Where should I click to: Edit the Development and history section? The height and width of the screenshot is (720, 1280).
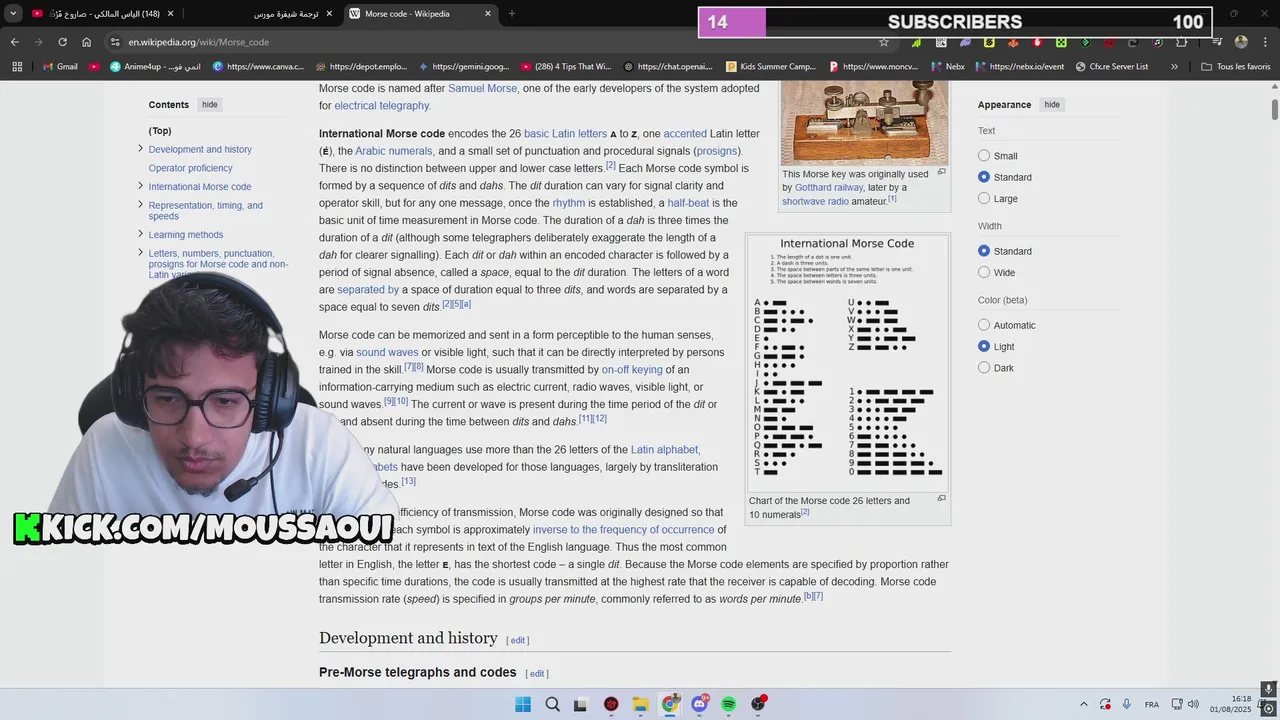click(518, 640)
